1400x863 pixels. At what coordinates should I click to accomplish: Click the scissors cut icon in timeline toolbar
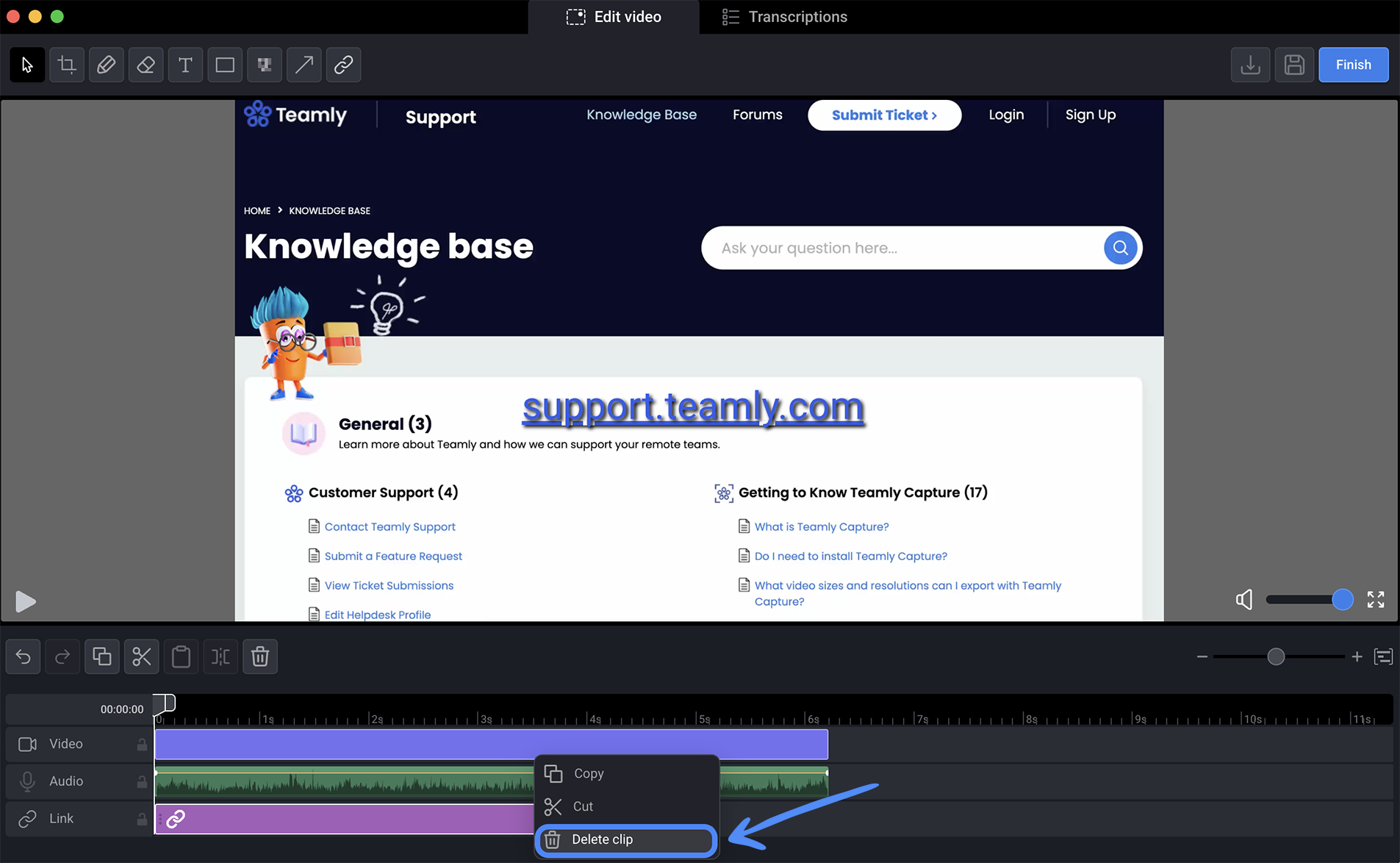(142, 656)
